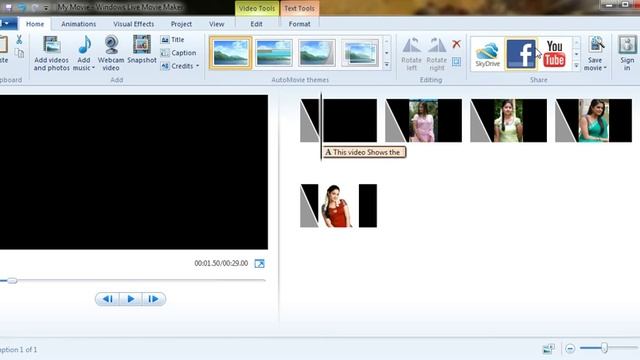Copy with the clipboard copy icon
This screenshot has width=640, height=360.
(19, 53)
